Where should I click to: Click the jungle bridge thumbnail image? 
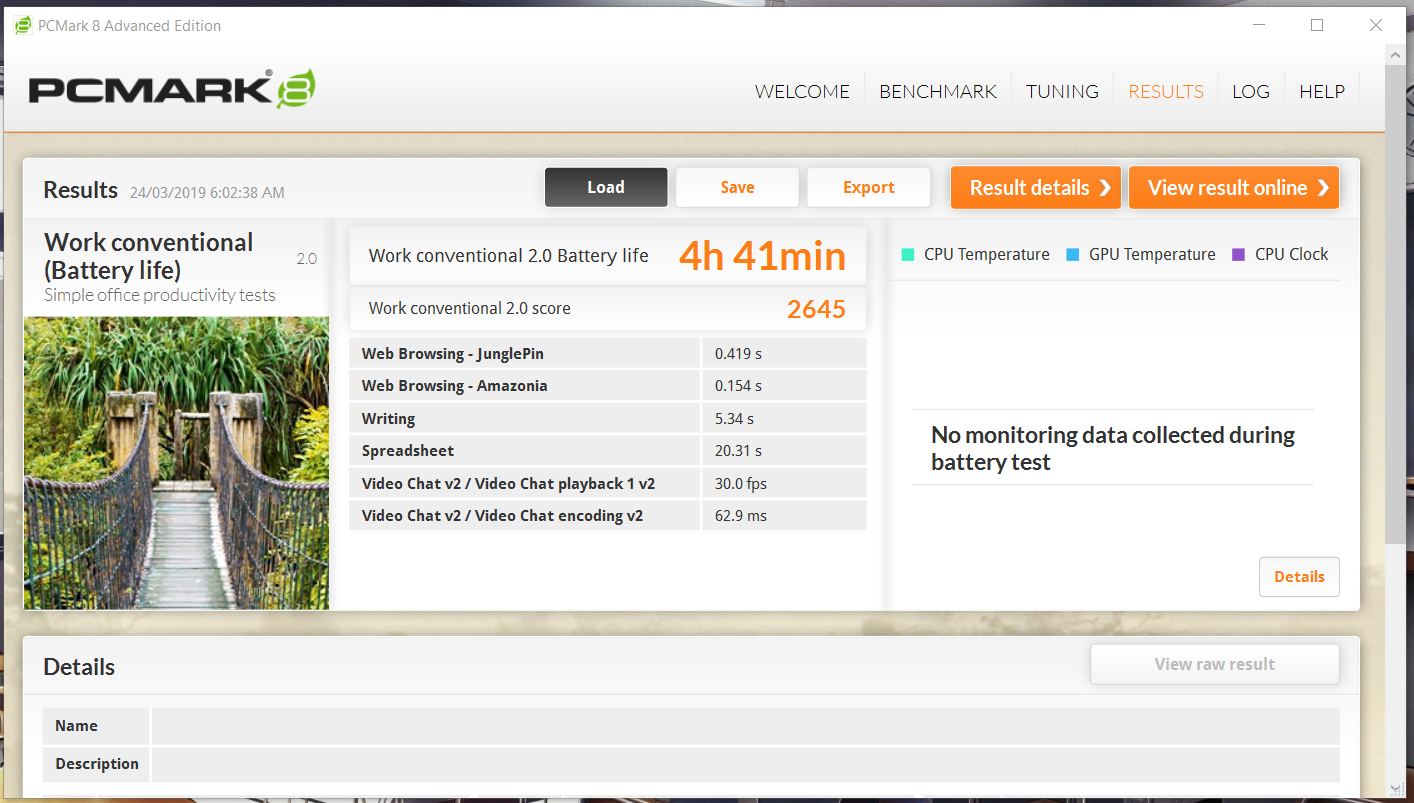pyautogui.click(x=176, y=463)
